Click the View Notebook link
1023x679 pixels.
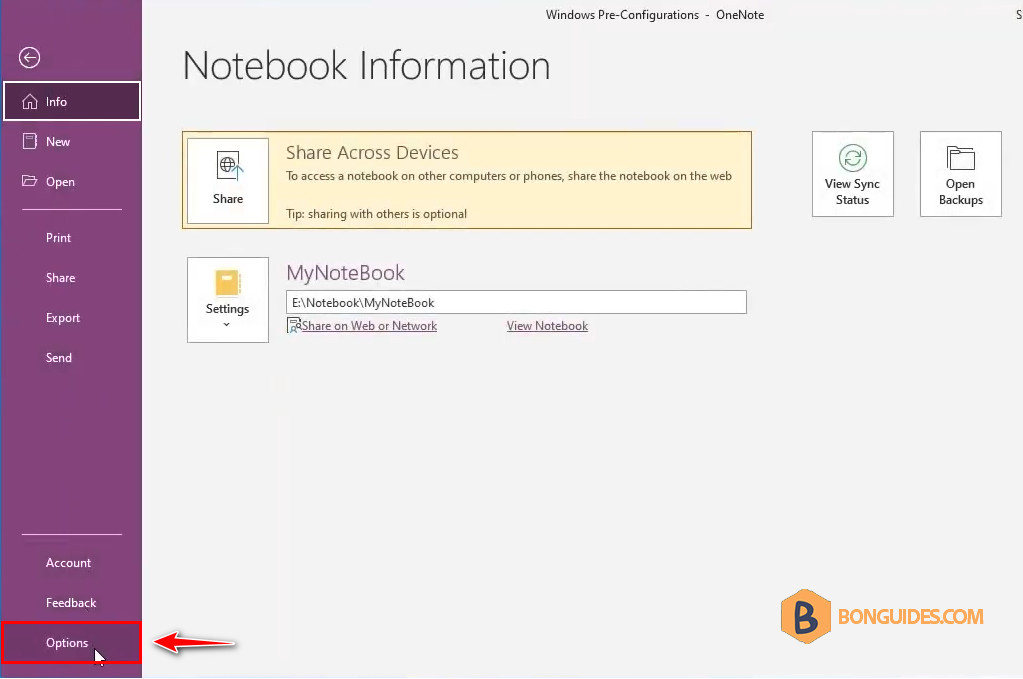[547, 325]
